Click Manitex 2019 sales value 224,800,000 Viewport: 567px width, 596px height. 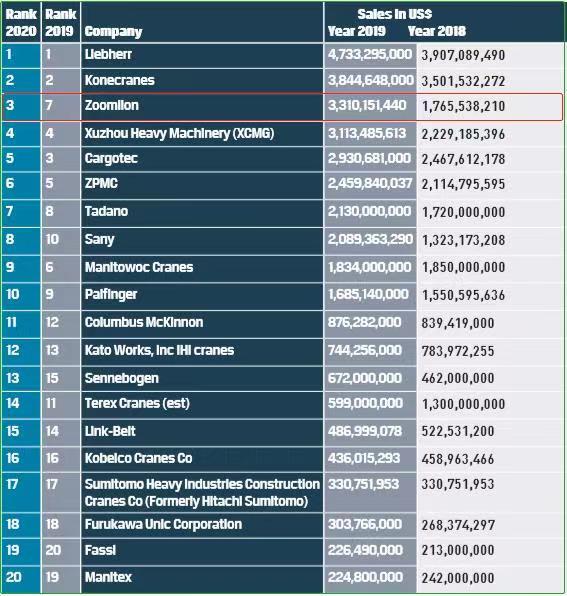[365, 577]
